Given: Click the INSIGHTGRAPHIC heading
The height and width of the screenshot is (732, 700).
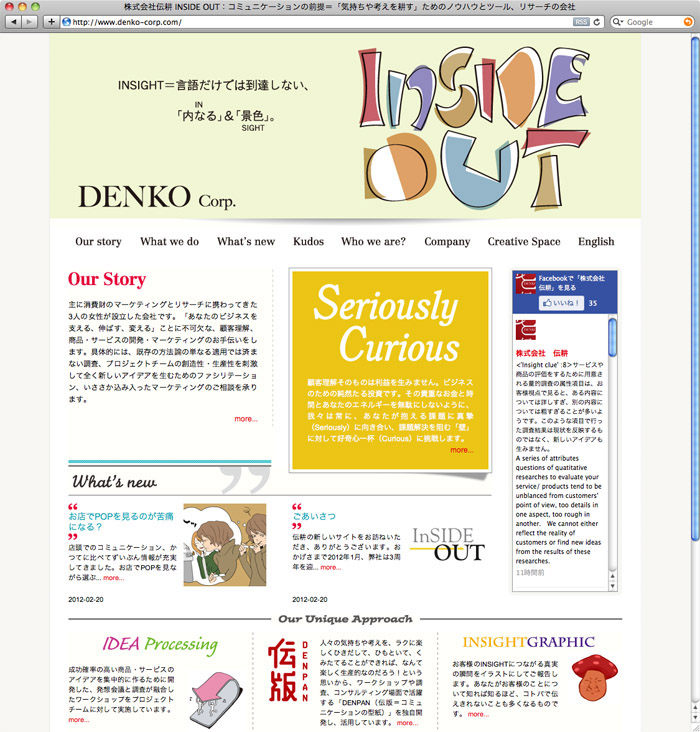Looking at the screenshot, I should [528, 642].
